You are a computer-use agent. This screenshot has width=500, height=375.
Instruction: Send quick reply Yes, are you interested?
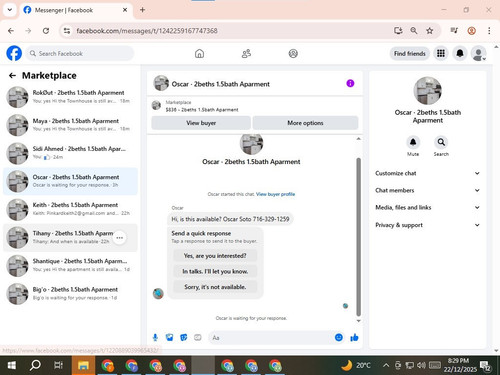tap(215, 256)
